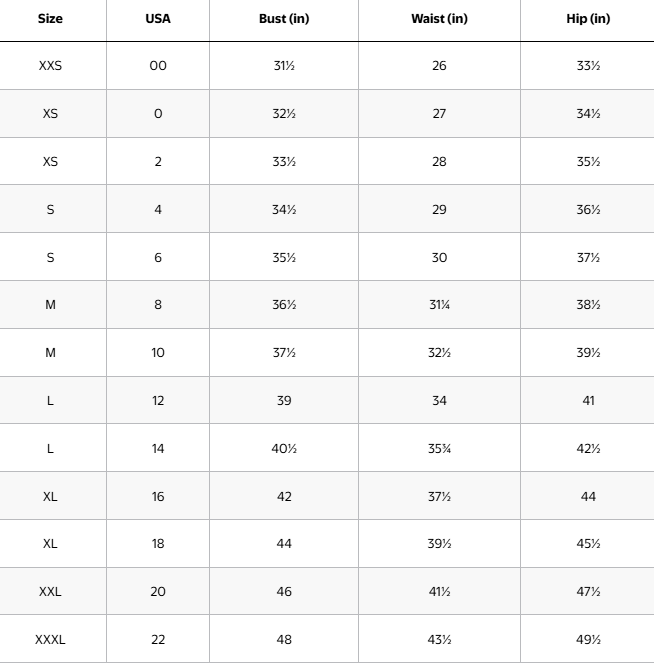The height and width of the screenshot is (670, 654).
Task: Click the 31¼ waist measurement
Action: (439, 305)
